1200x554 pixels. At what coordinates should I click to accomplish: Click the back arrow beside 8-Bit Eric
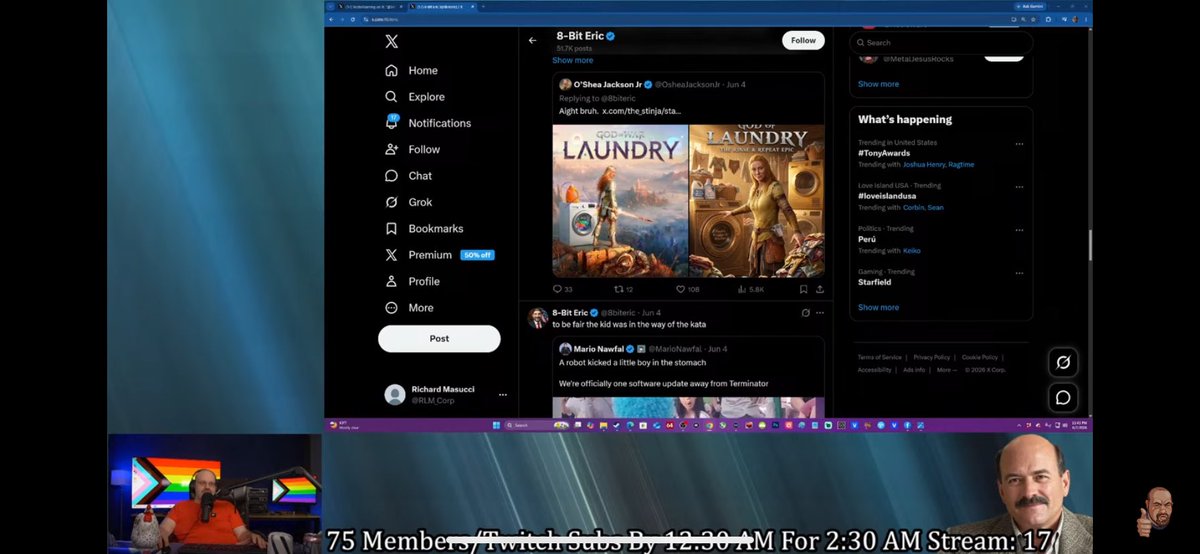pyautogui.click(x=532, y=41)
